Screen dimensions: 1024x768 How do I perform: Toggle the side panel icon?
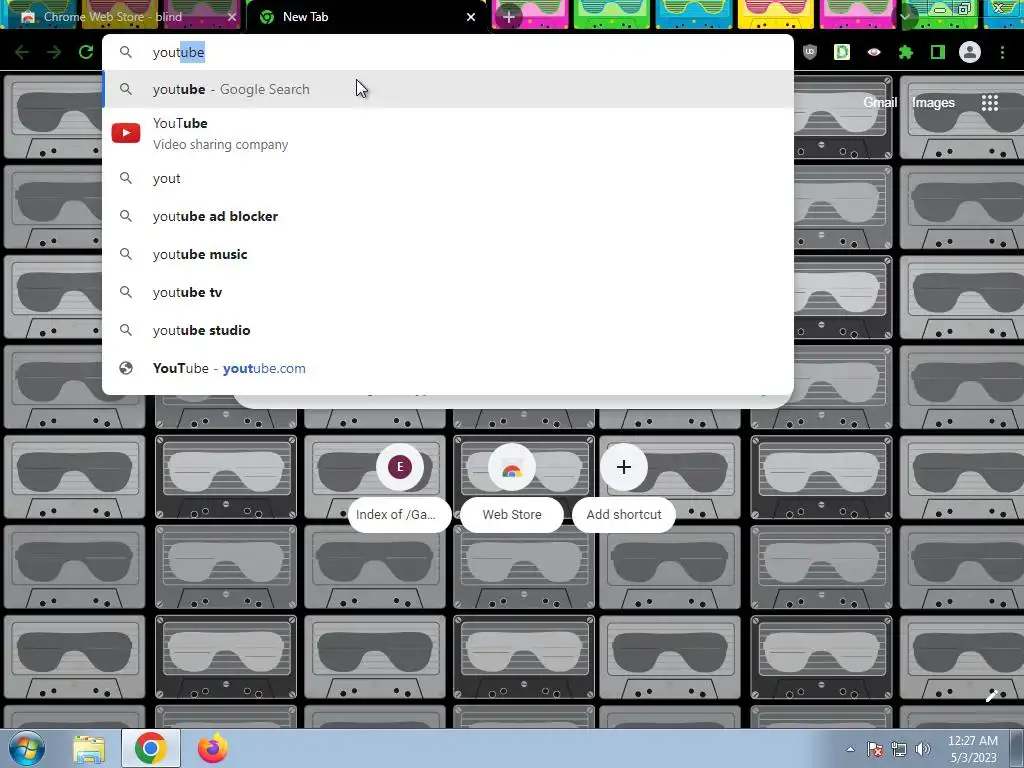click(938, 52)
